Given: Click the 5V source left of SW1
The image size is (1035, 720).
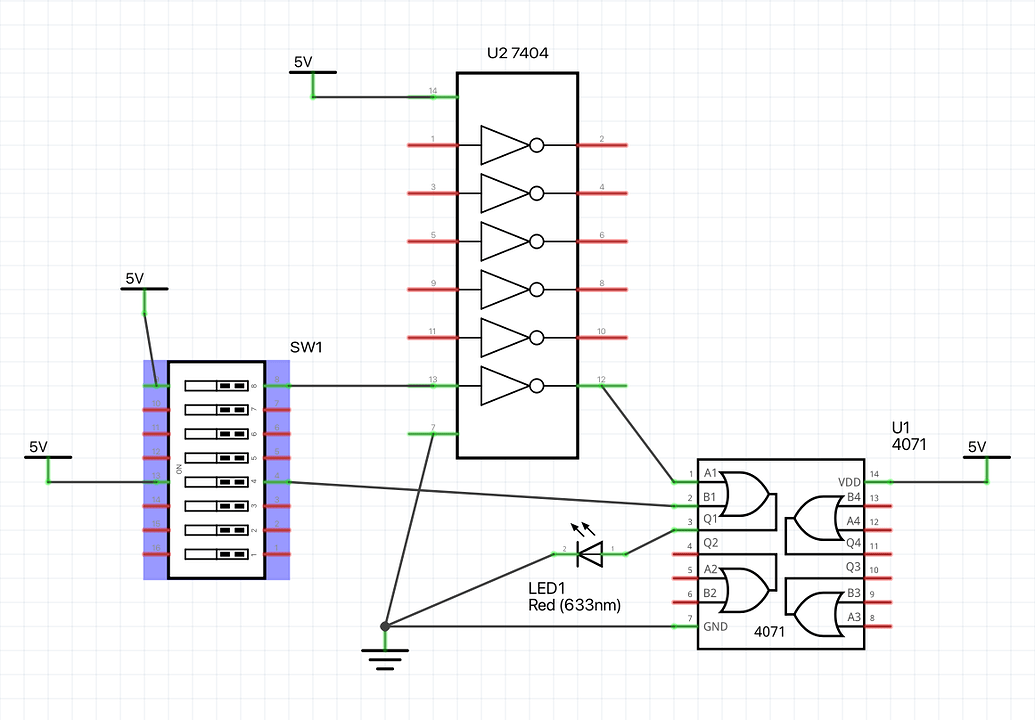Looking at the screenshot, I should 46,455.
